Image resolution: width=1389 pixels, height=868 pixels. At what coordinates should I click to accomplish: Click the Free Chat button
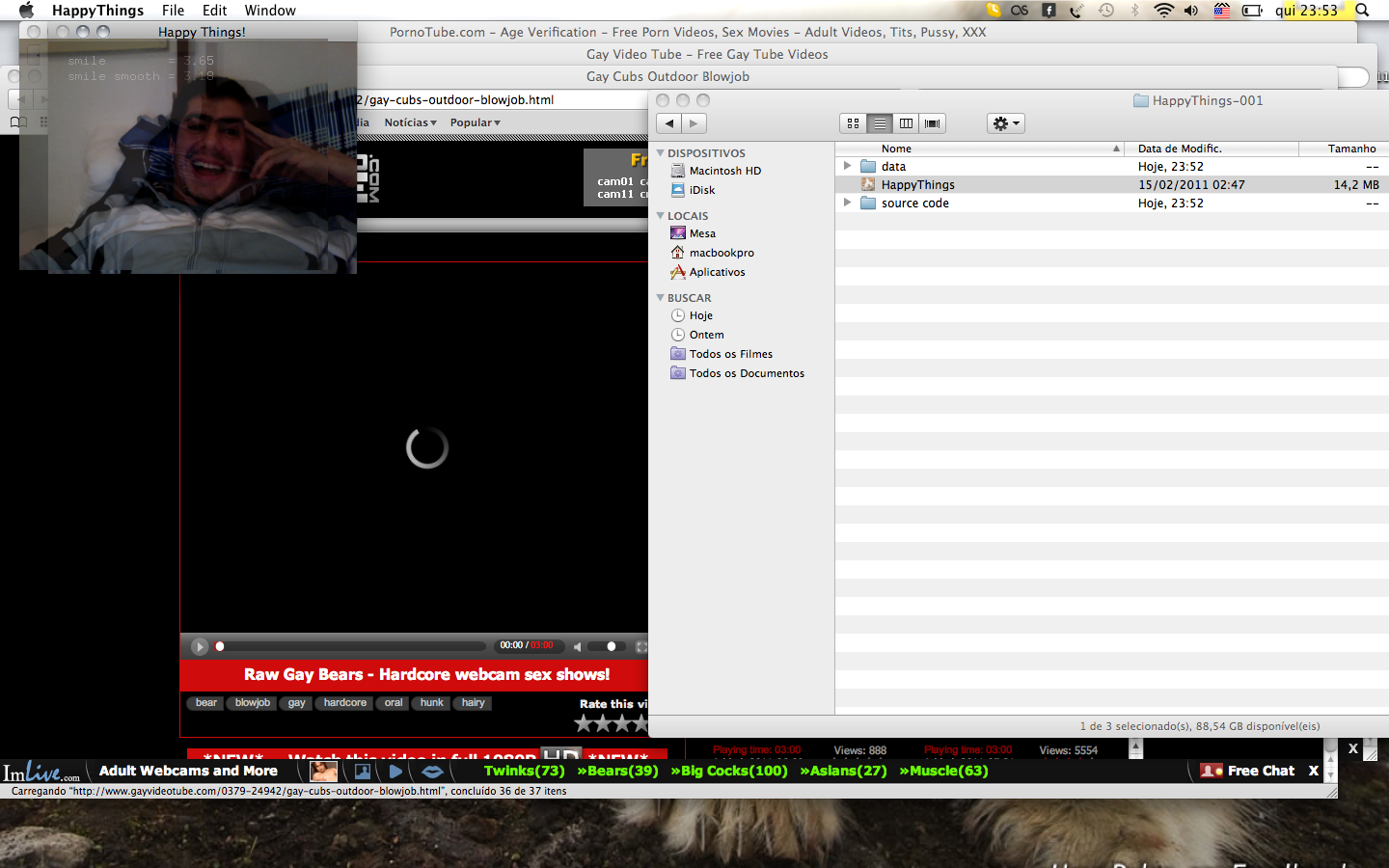pyautogui.click(x=1247, y=771)
